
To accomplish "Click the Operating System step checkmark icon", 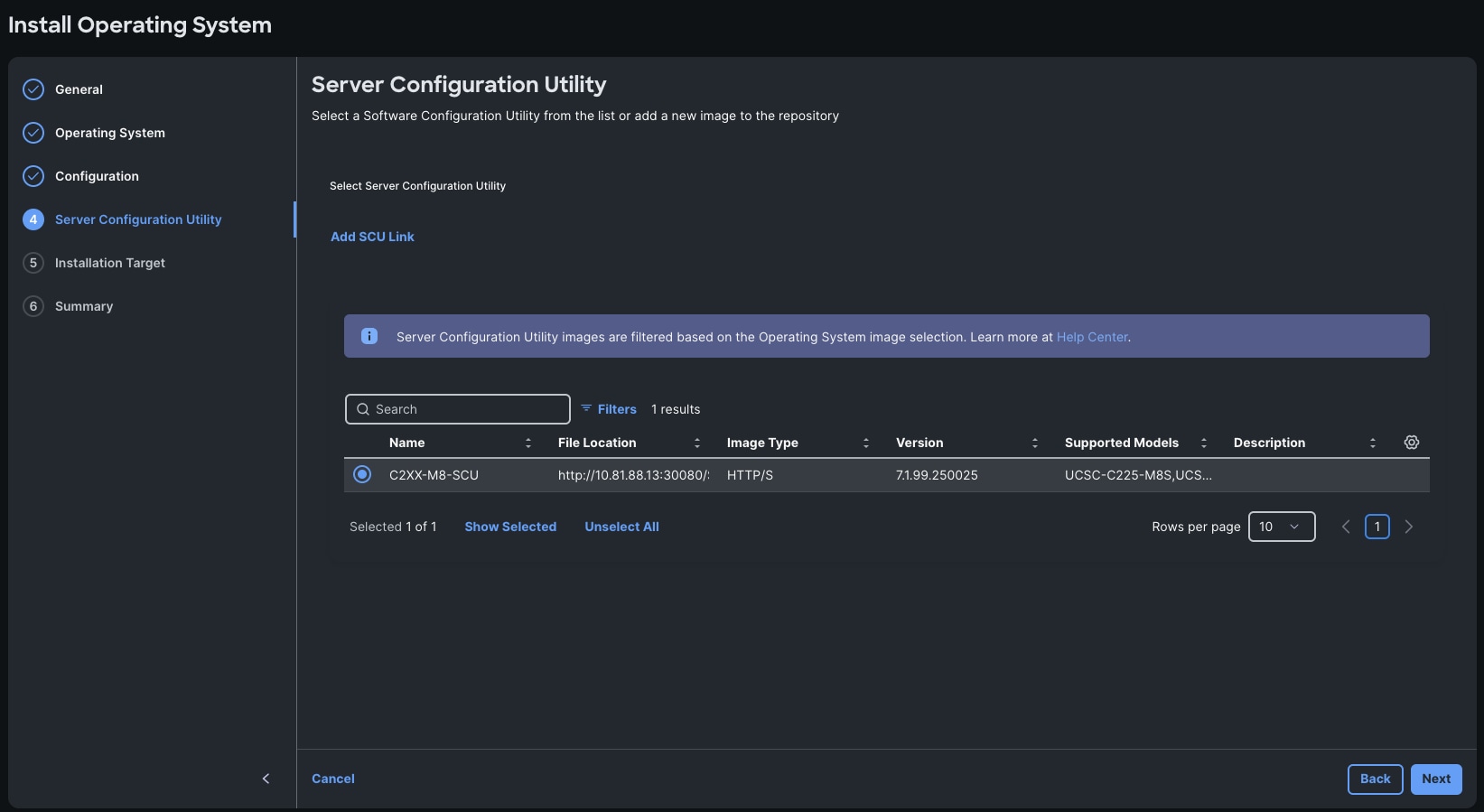I will pos(33,133).
